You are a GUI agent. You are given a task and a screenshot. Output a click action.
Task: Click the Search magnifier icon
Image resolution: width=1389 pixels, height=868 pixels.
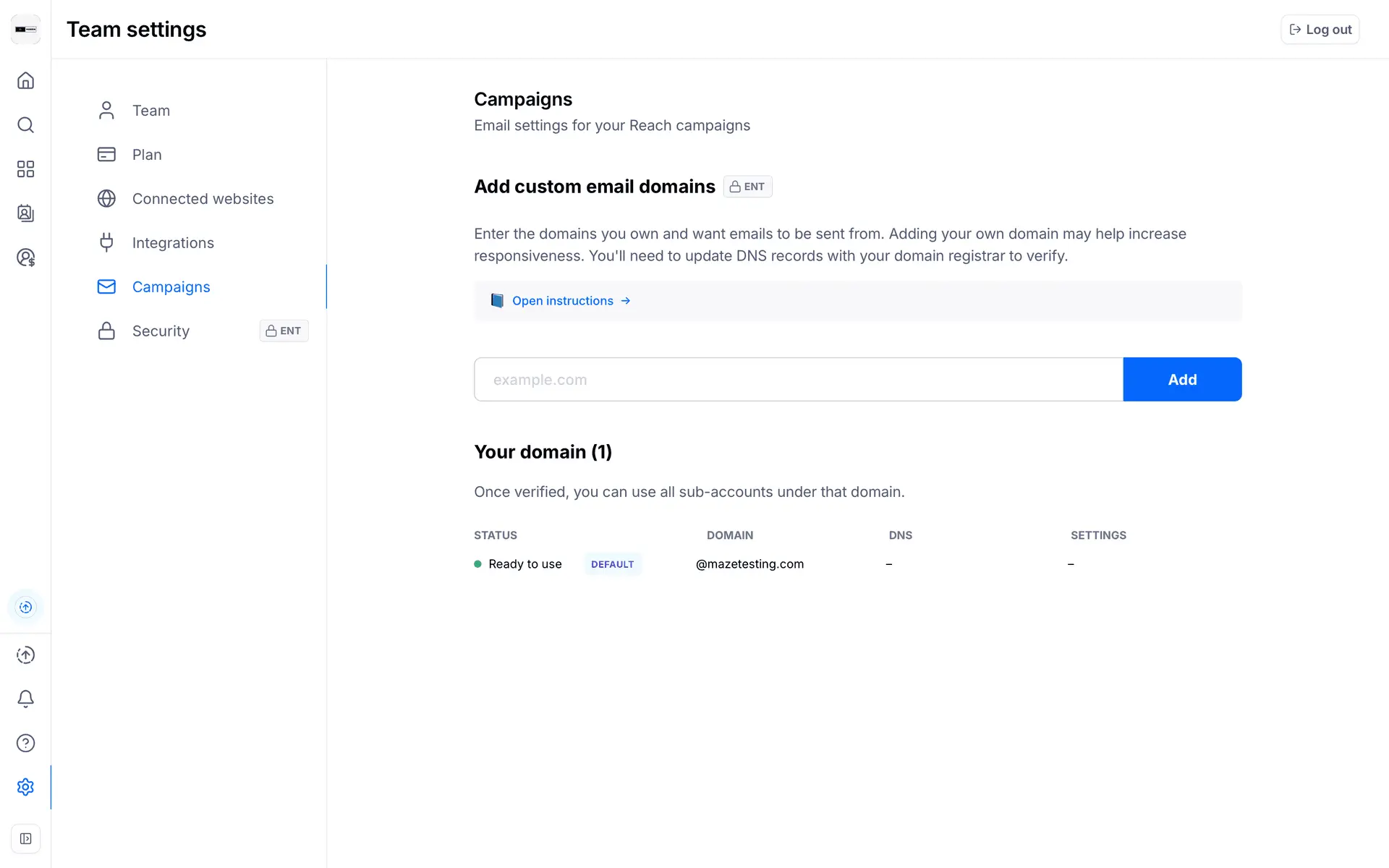(25, 125)
